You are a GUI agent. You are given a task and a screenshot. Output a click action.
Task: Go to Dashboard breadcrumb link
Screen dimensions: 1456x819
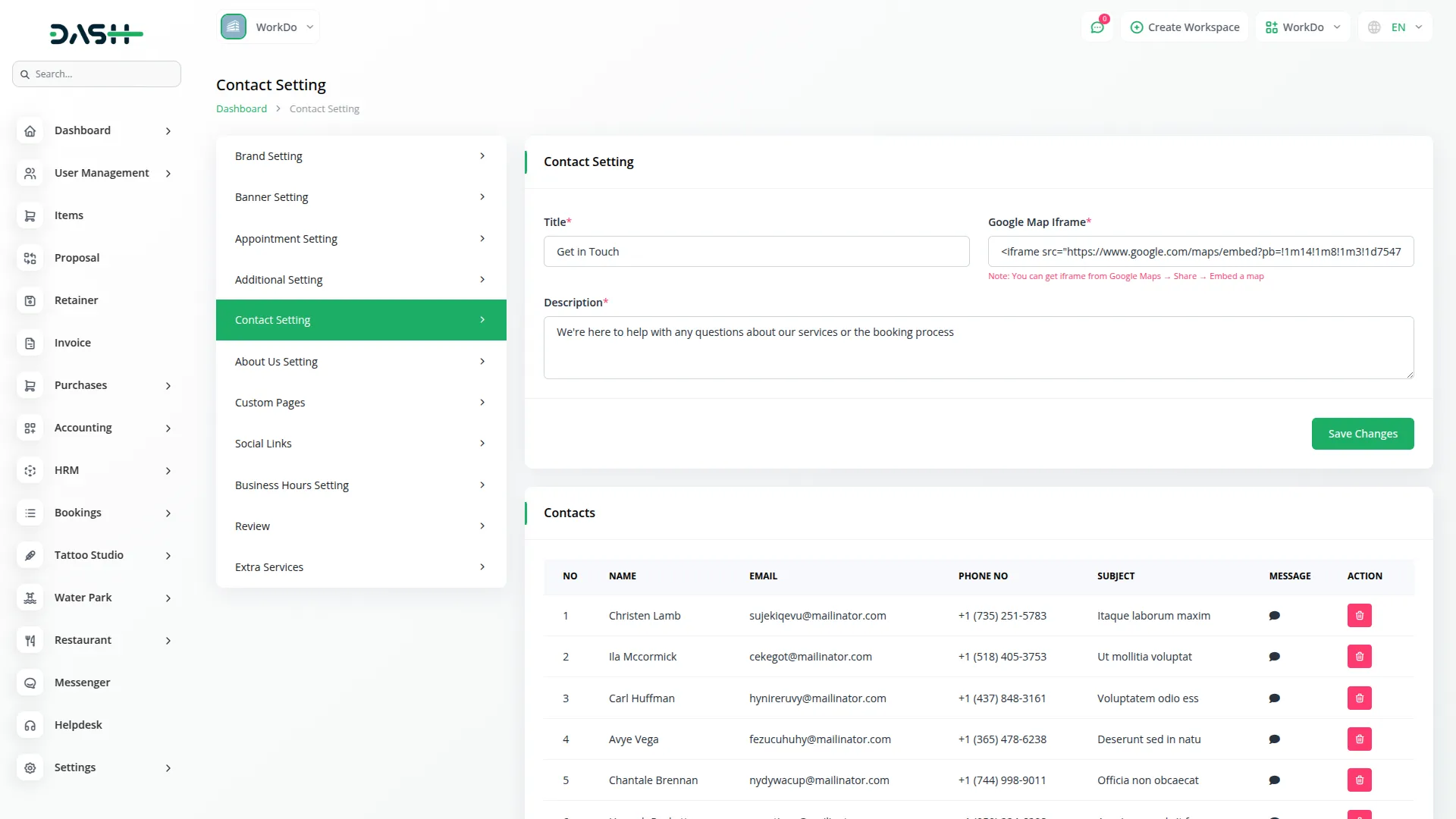coord(241,109)
